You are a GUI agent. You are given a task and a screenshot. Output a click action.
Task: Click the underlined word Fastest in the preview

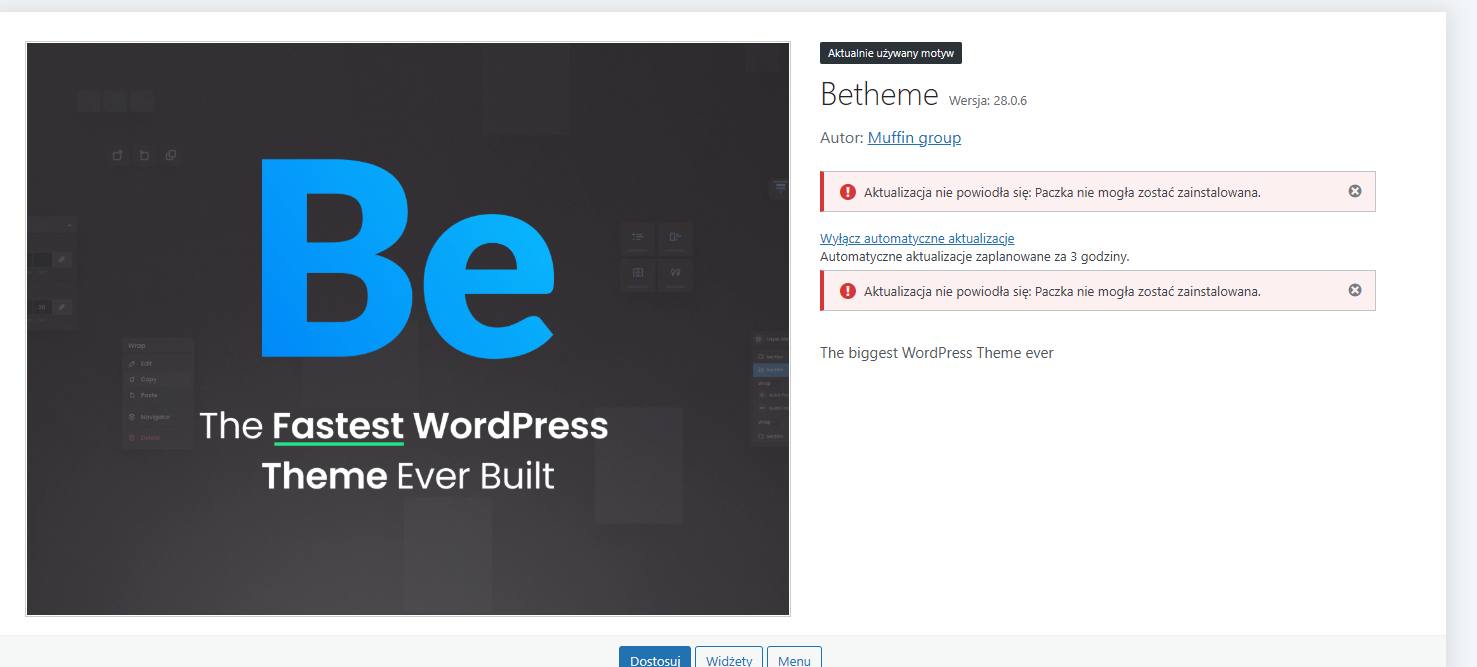point(338,426)
